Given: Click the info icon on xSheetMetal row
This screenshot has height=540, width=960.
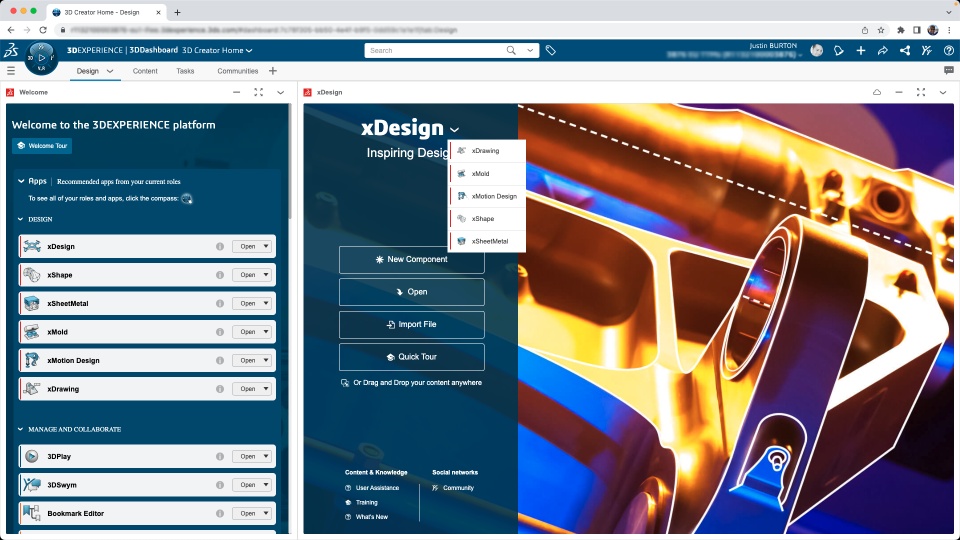Looking at the screenshot, I should click(x=220, y=304).
